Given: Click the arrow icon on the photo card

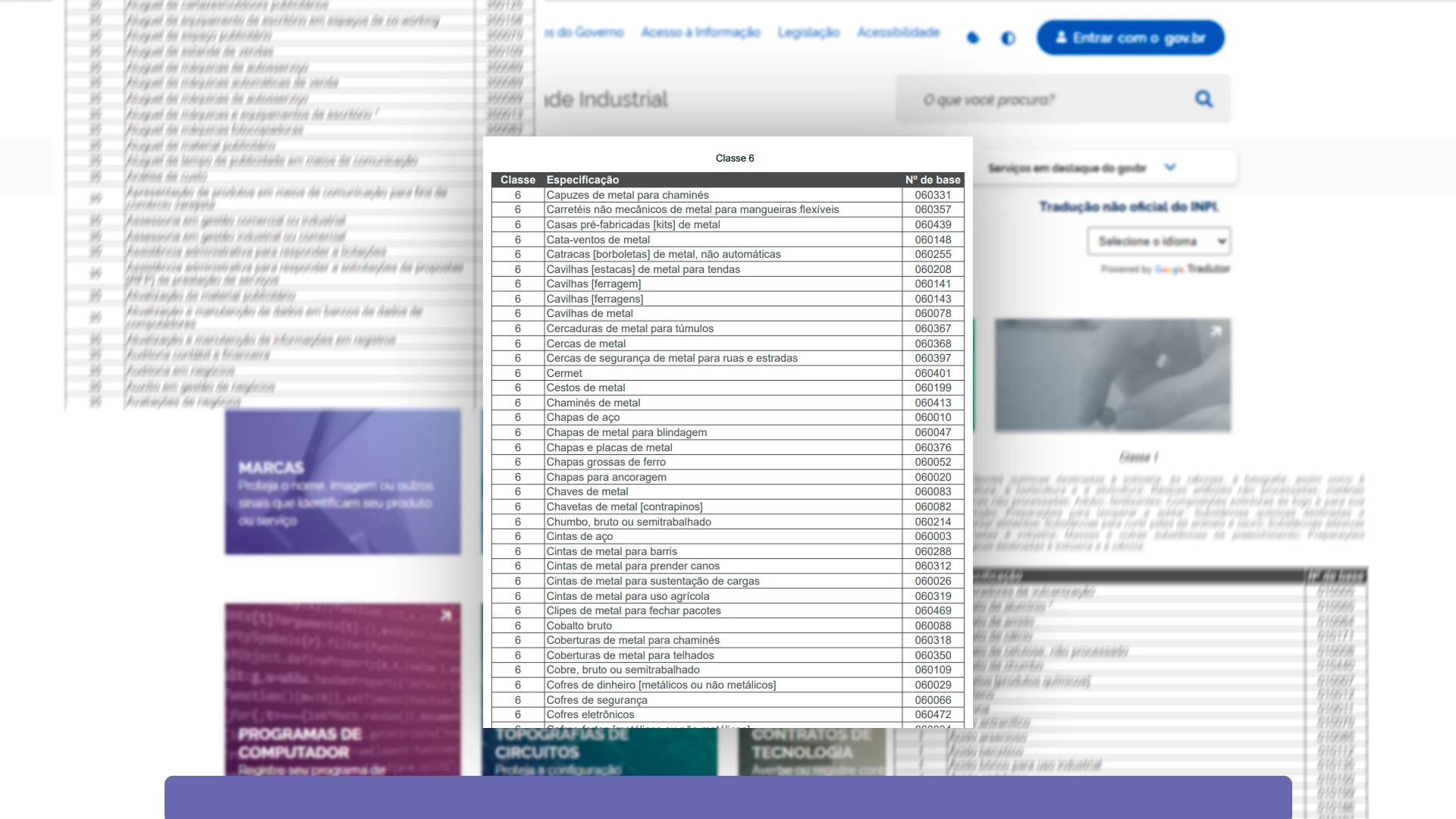Looking at the screenshot, I should pyautogui.click(x=1216, y=331).
